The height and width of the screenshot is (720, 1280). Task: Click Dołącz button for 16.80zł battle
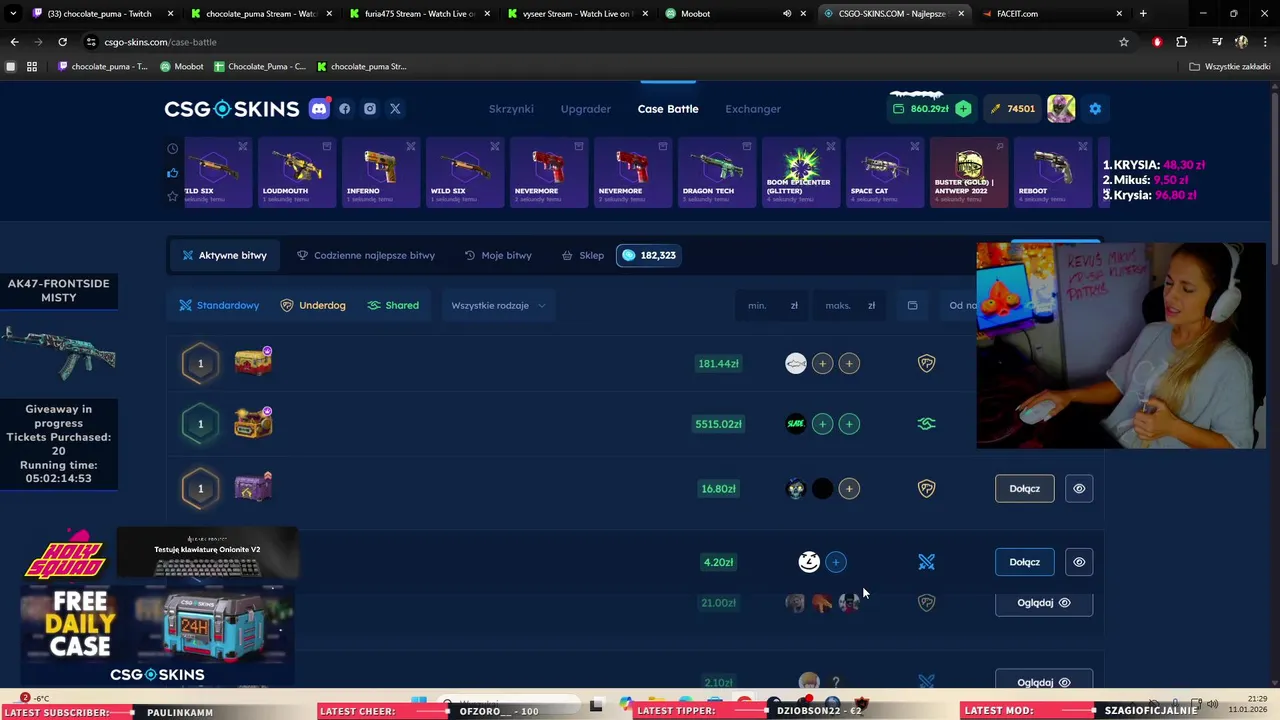(1025, 488)
